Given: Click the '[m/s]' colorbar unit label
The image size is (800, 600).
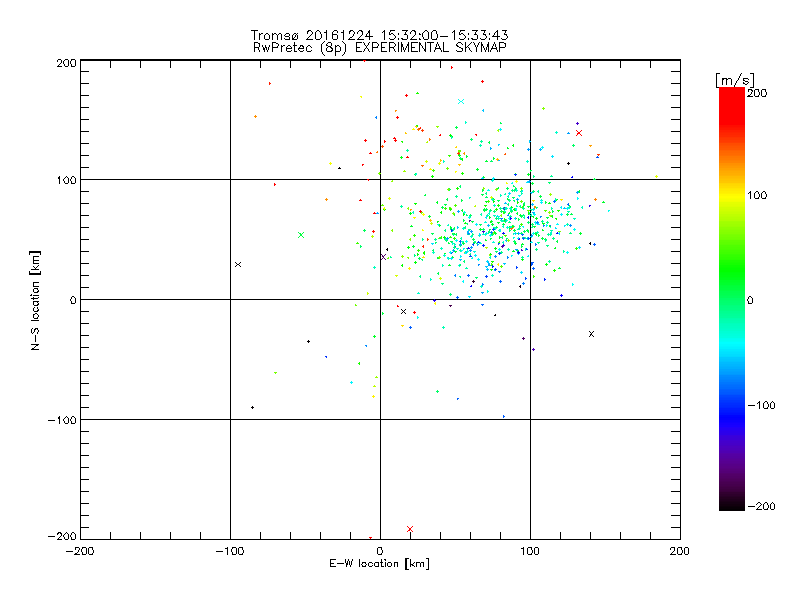Looking at the screenshot, I should pos(735,81).
